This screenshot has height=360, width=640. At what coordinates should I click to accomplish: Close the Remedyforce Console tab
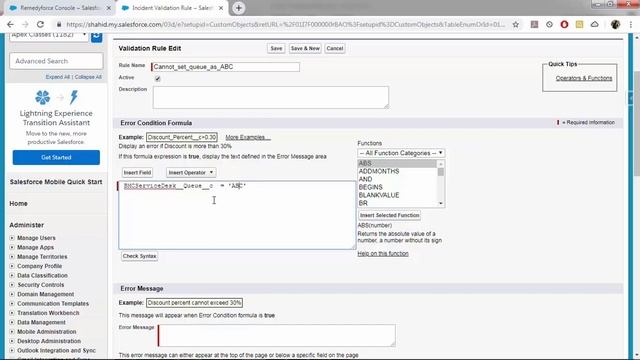tap(109, 8)
